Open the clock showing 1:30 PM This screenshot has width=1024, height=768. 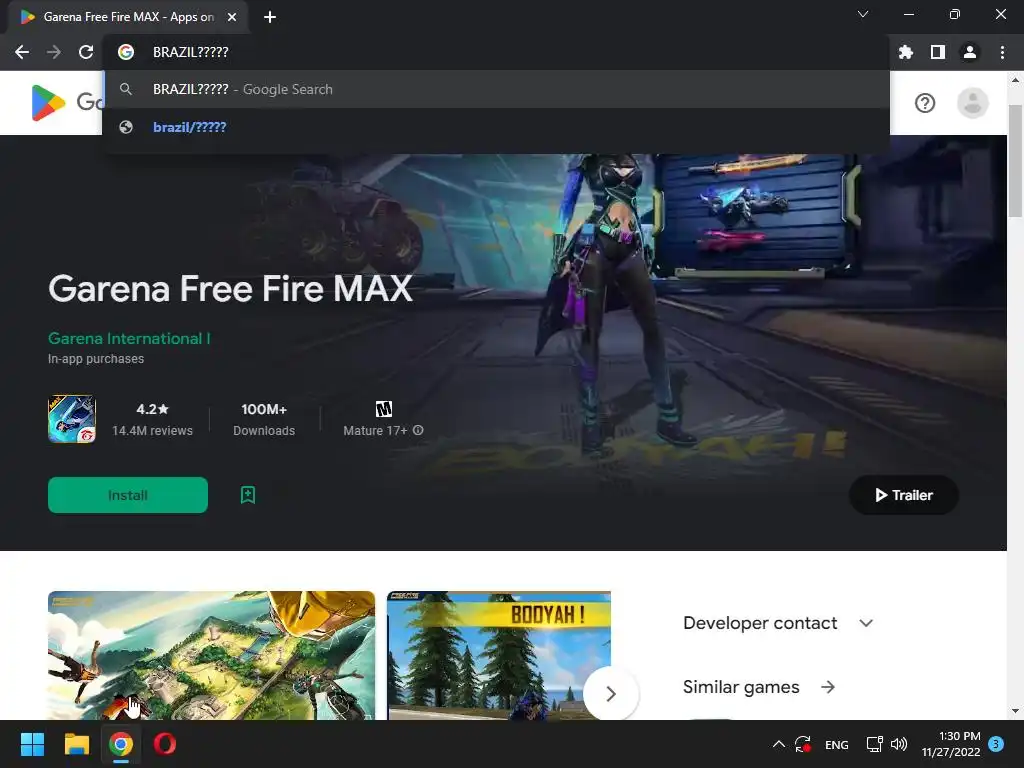(951, 744)
